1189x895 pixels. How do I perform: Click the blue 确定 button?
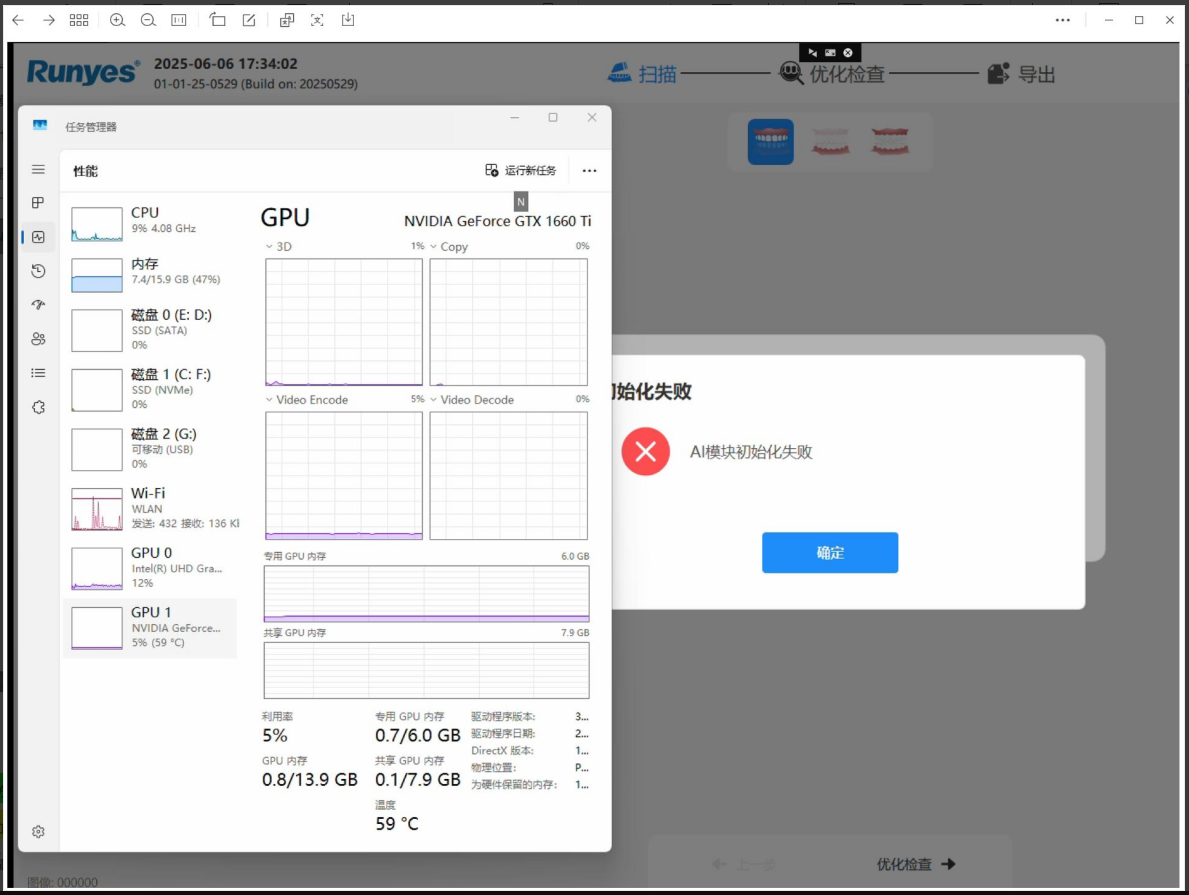pos(829,553)
